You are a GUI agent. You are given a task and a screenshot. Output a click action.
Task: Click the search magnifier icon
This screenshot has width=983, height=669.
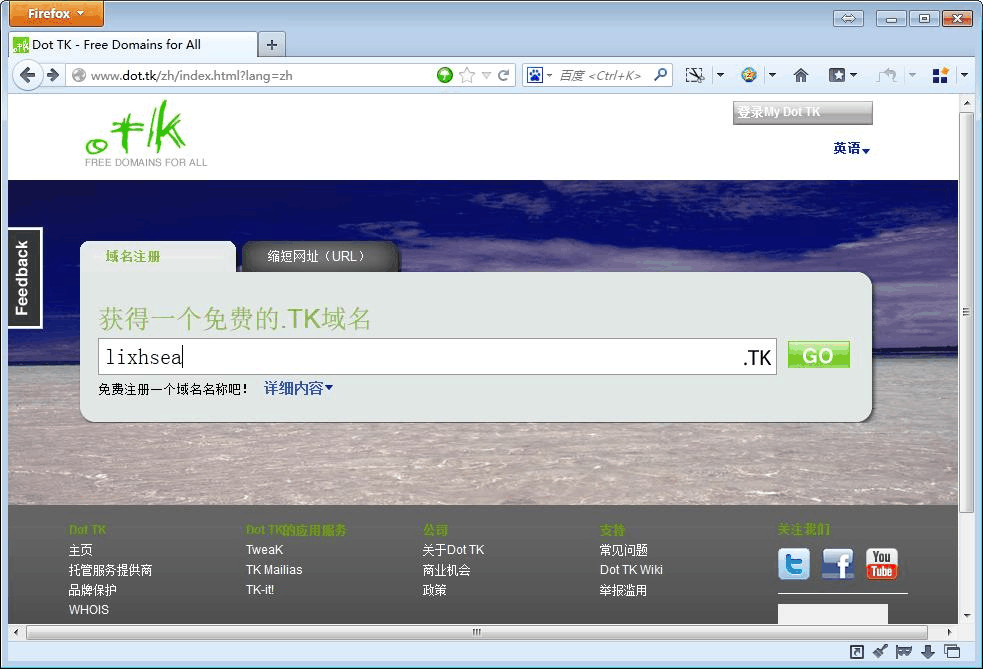coord(660,75)
